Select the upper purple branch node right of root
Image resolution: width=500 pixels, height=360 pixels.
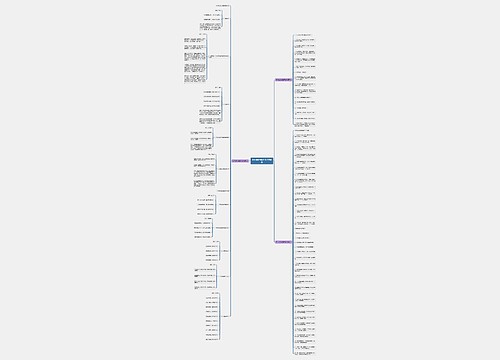pyautogui.click(x=283, y=80)
